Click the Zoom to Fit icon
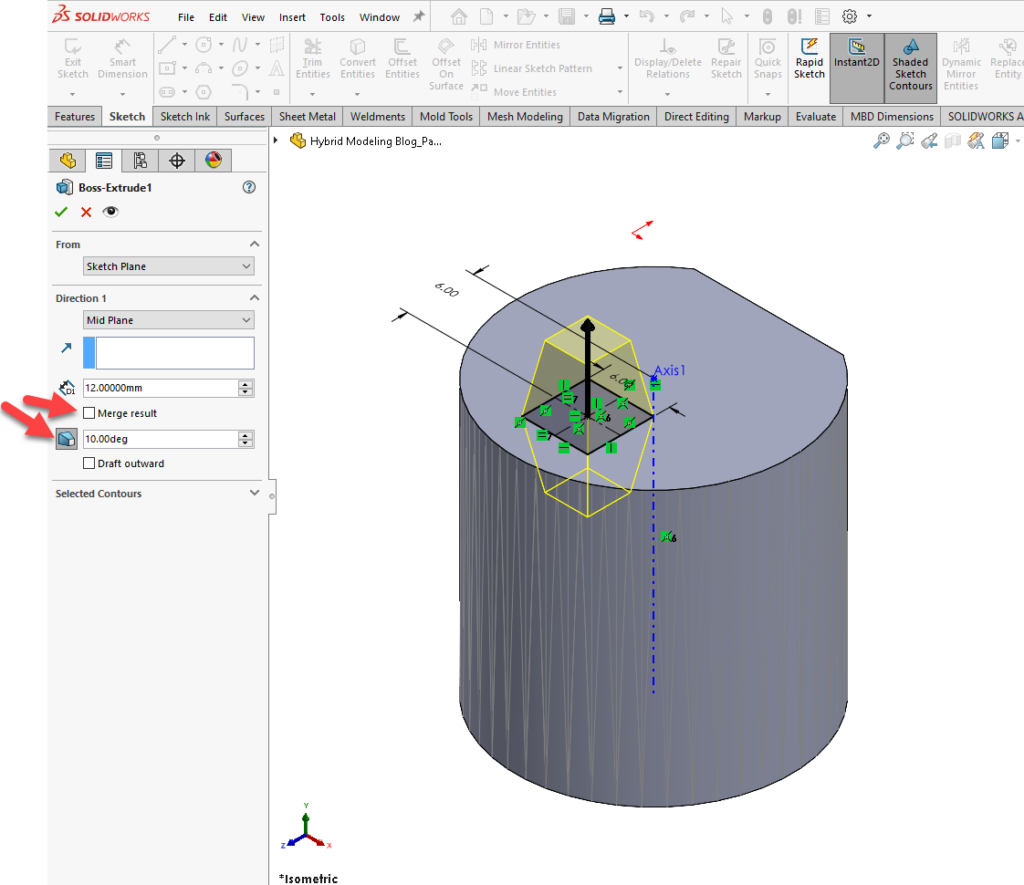 pos(881,141)
